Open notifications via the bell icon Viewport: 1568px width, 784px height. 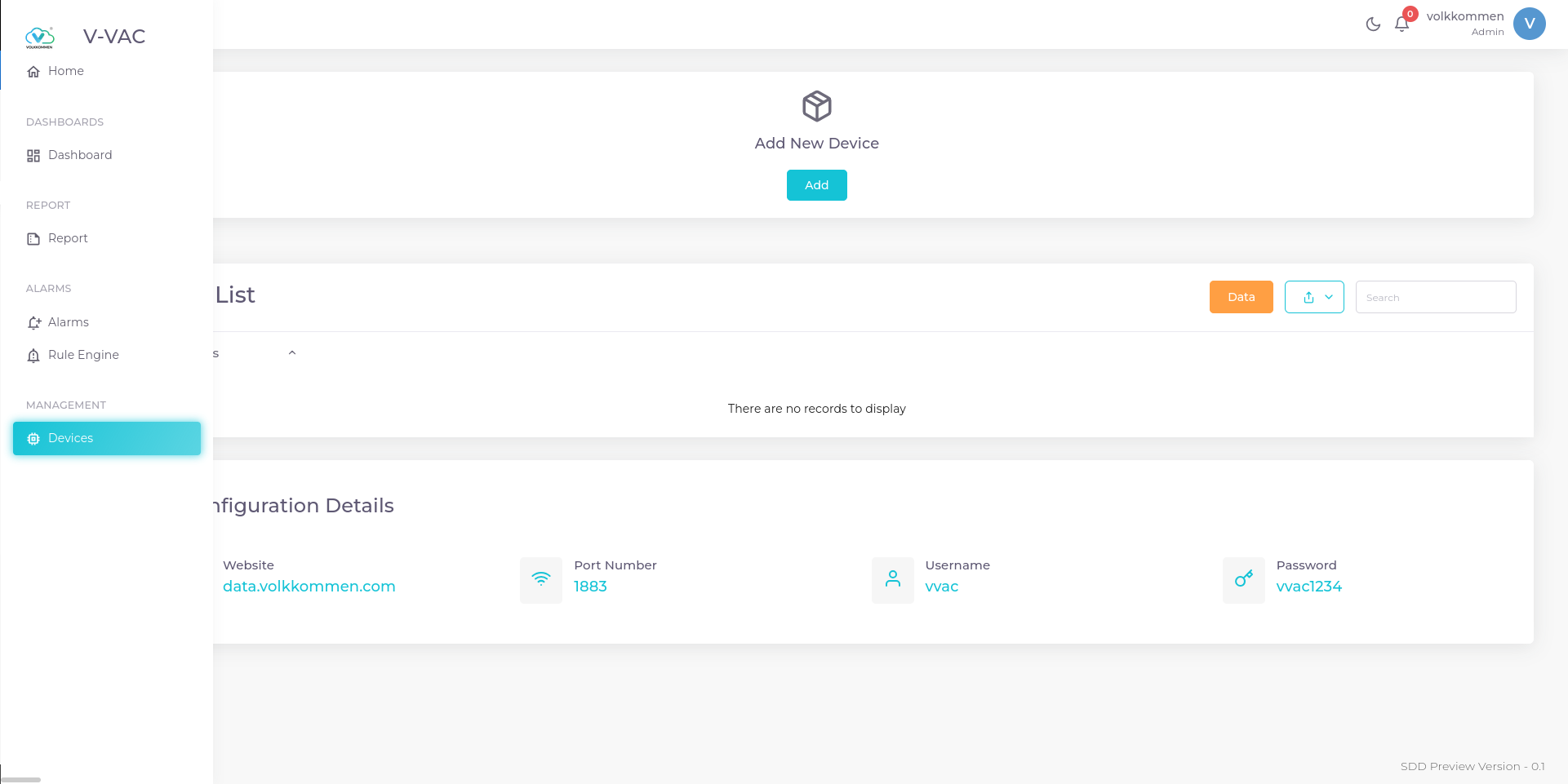point(1401,24)
